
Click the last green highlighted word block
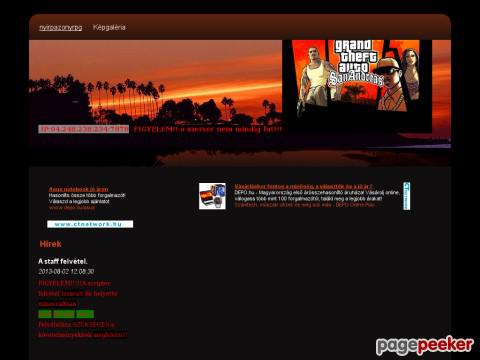point(85,314)
